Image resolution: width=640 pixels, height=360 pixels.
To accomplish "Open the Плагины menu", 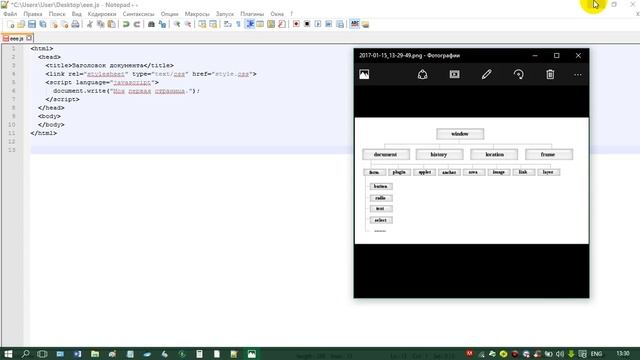I will click(252, 14).
